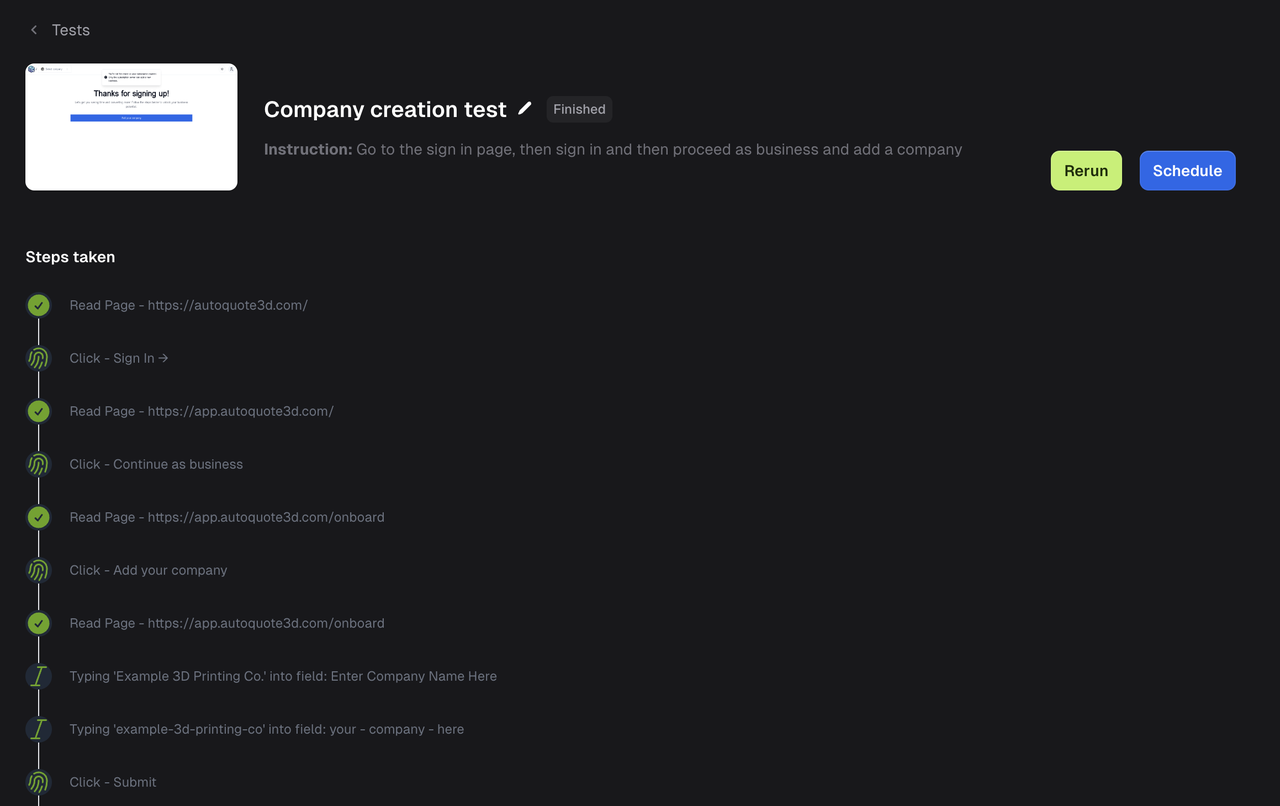Click the Finished status badge

(x=579, y=109)
